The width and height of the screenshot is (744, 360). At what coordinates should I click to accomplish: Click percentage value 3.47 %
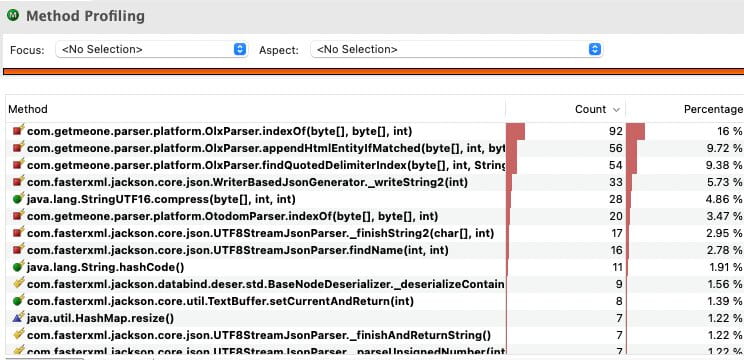coord(724,216)
